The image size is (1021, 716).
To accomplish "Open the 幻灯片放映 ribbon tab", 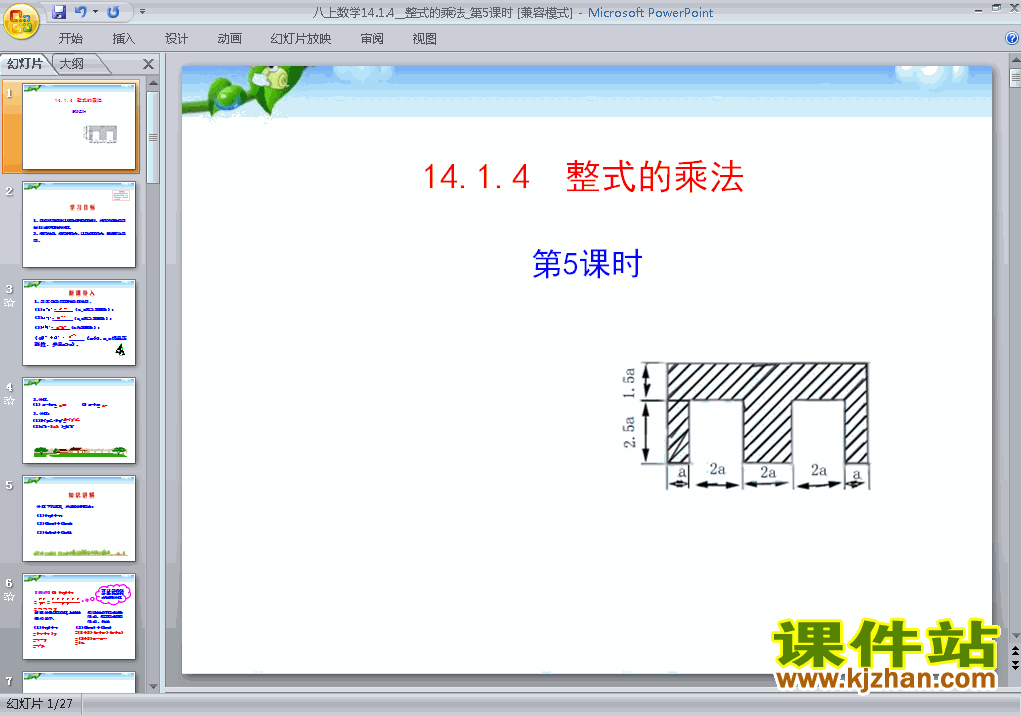I will [300, 38].
